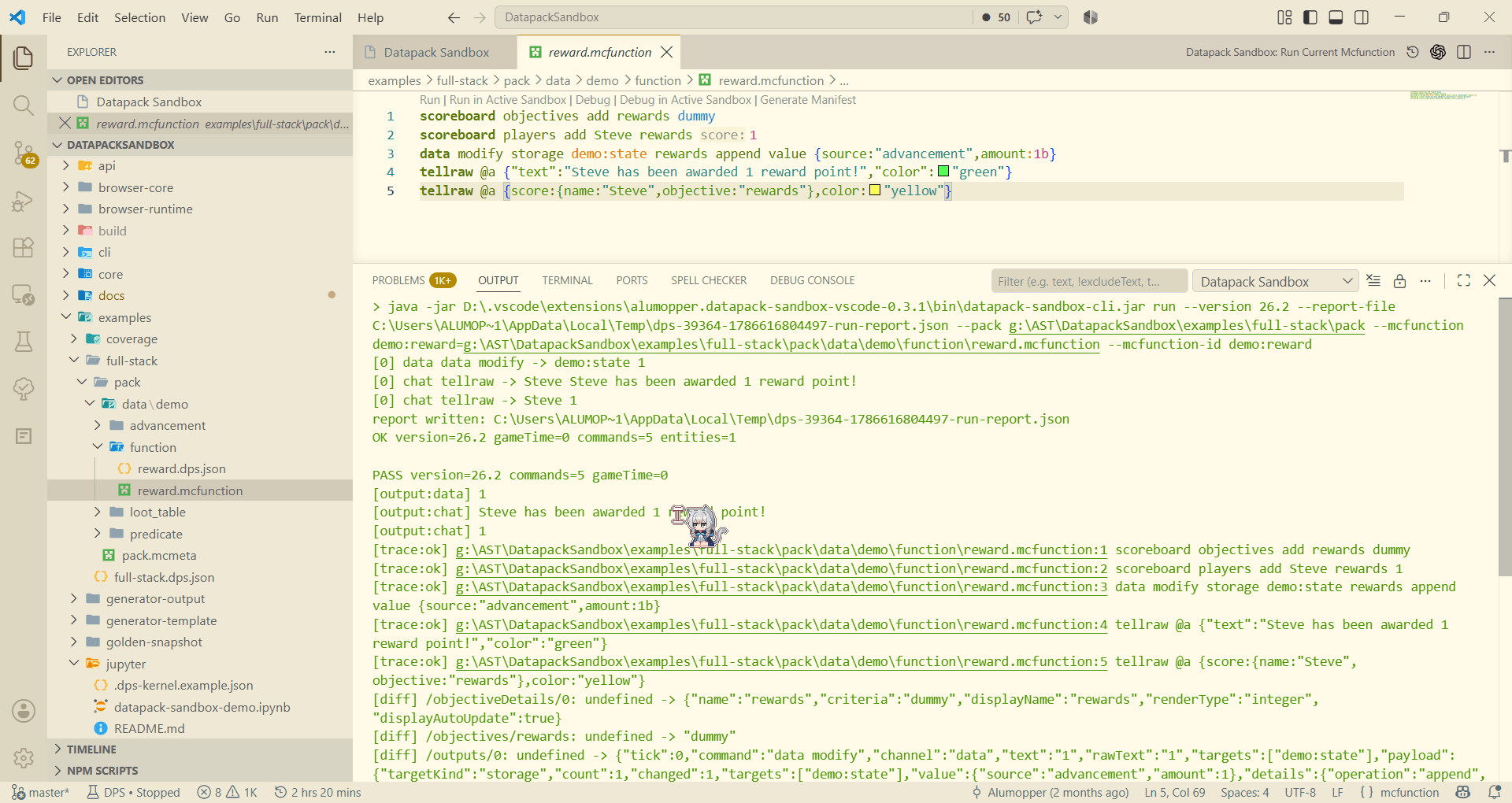
Task: Switch to the DEBUG CONSOLE tab
Action: tap(812, 280)
